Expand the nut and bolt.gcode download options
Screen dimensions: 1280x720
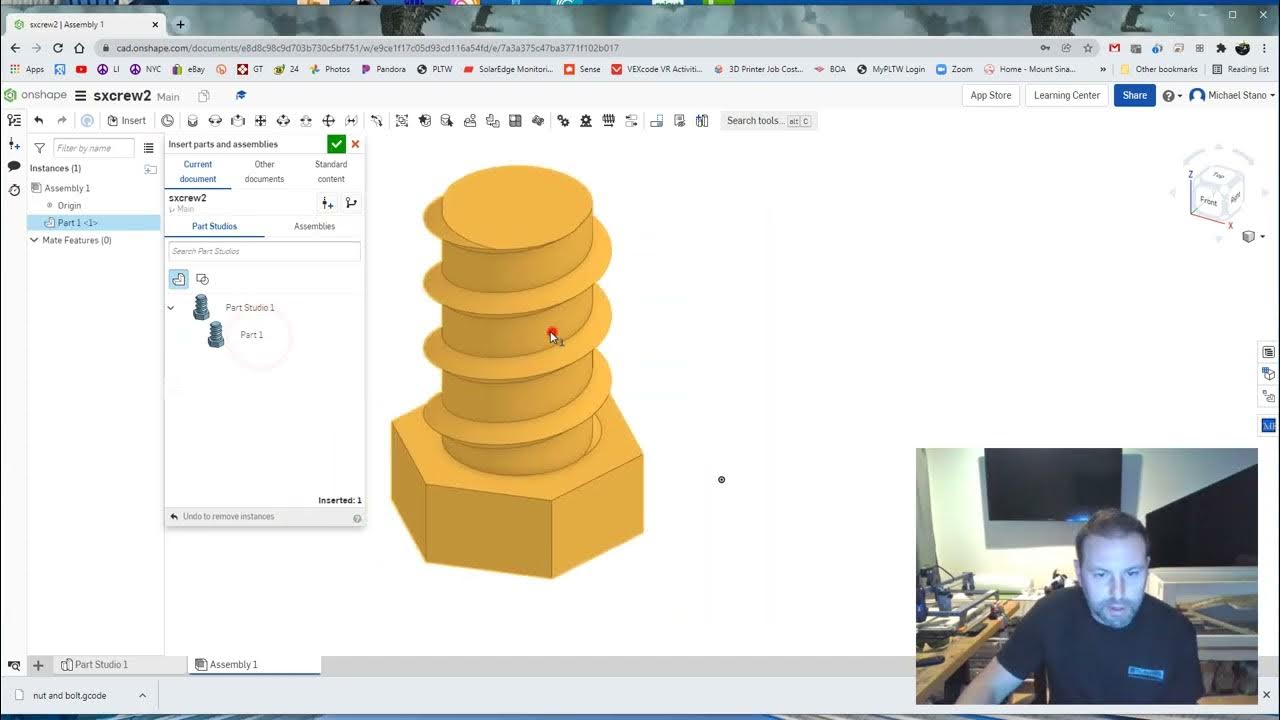[142, 695]
